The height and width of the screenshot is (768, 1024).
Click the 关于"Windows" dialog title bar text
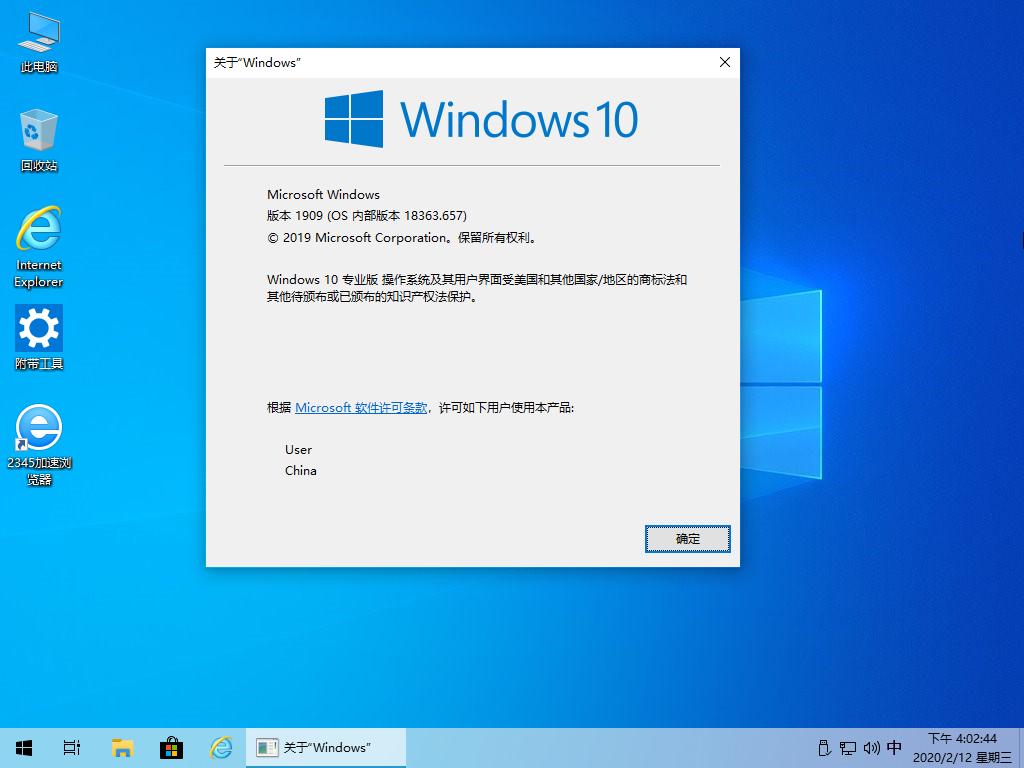pyautogui.click(x=257, y=63)
